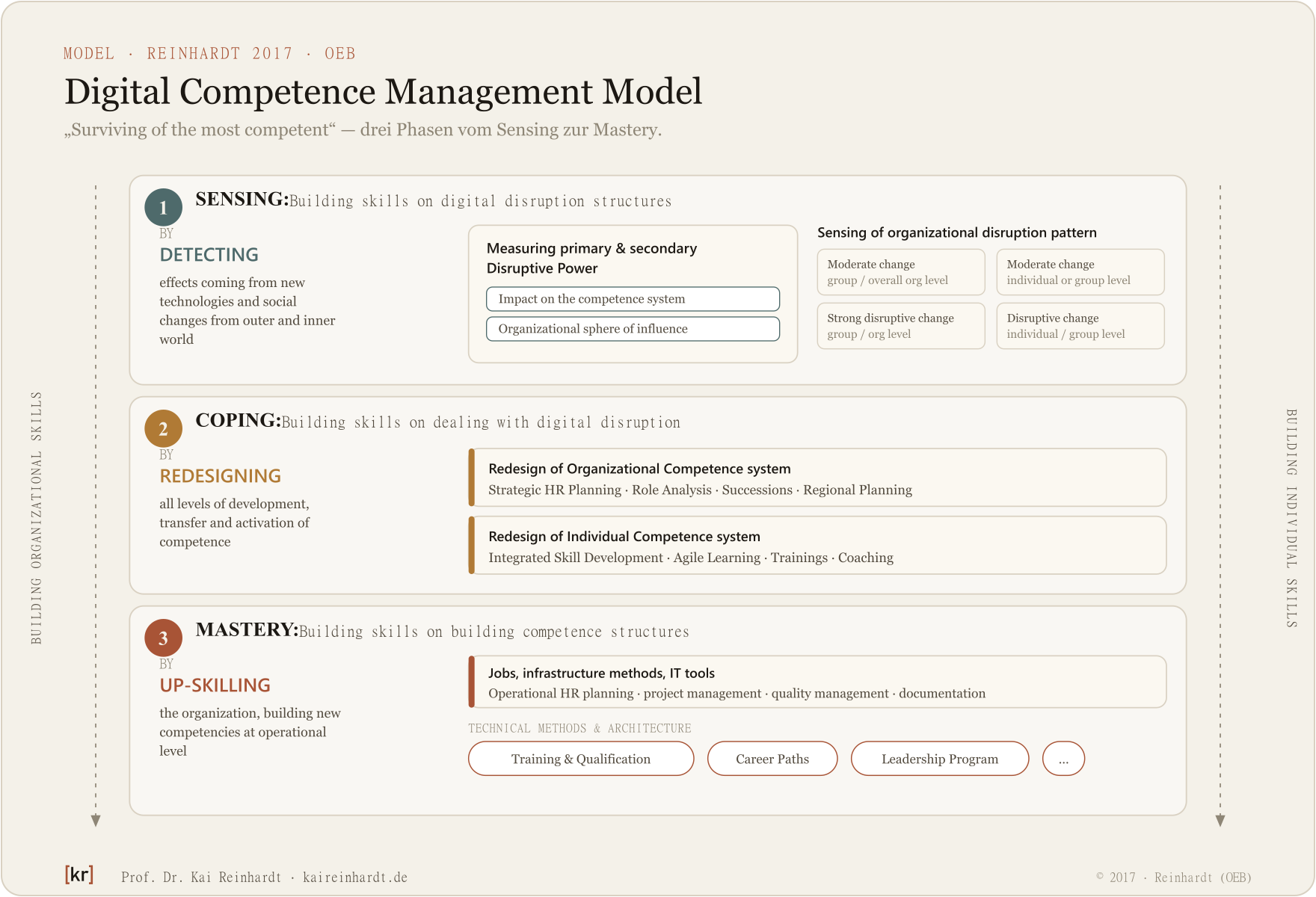
Task: Click the UP-SKILLING label
Action: (215, 685)
